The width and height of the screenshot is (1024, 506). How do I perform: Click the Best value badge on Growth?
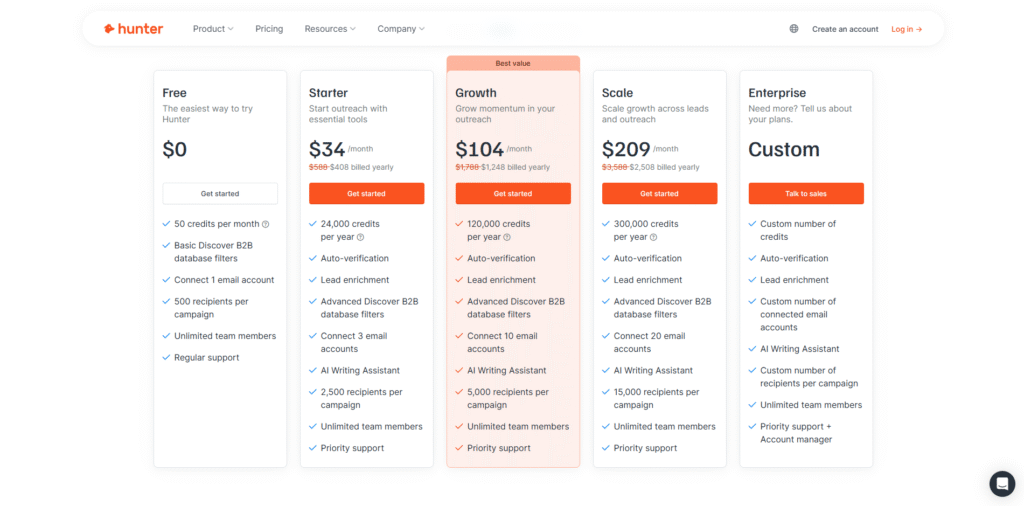513,63
